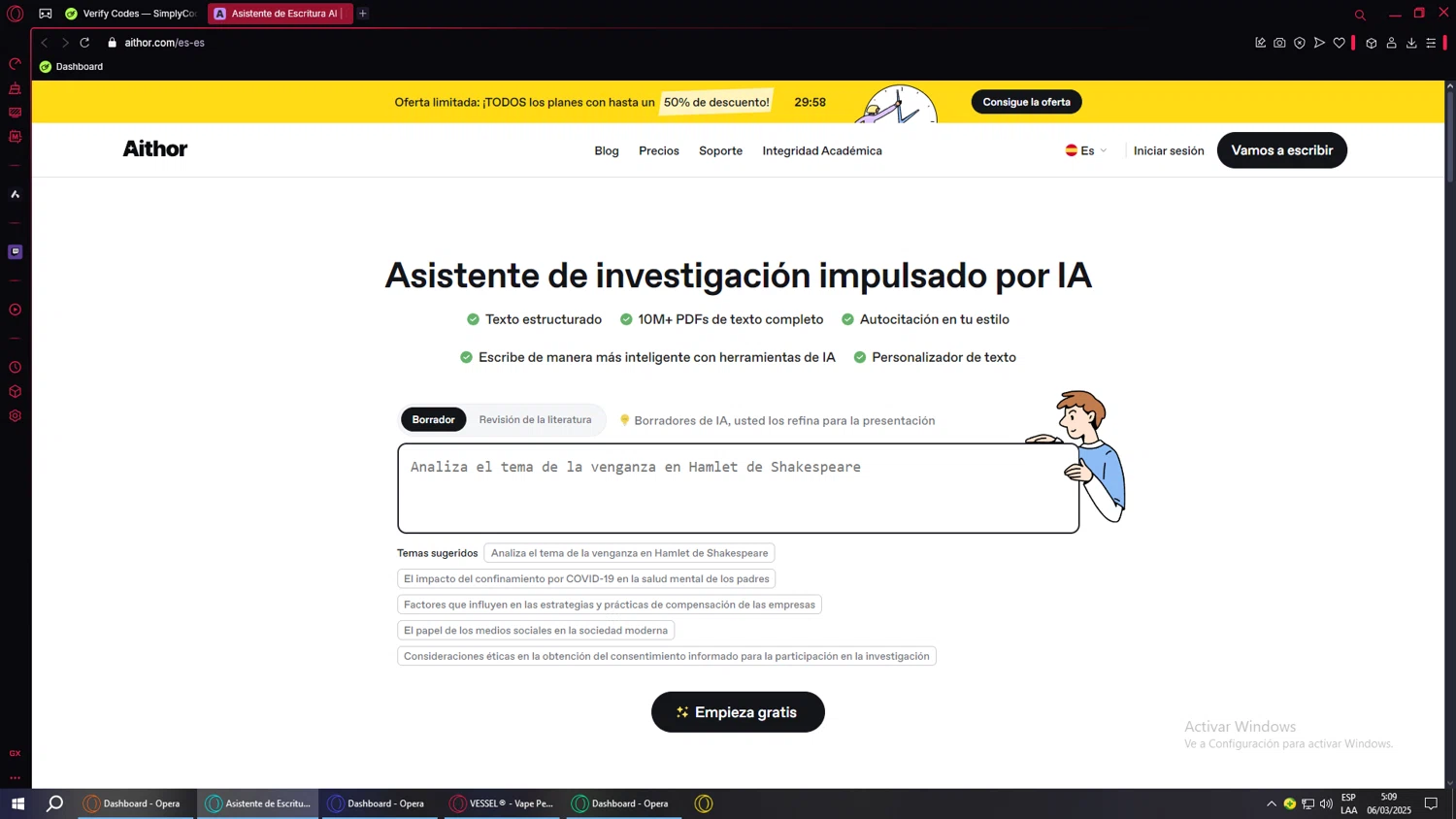The image size is (1456, 819).
Task: Open History clock icon in sidebar
Action: click(15, 367)
